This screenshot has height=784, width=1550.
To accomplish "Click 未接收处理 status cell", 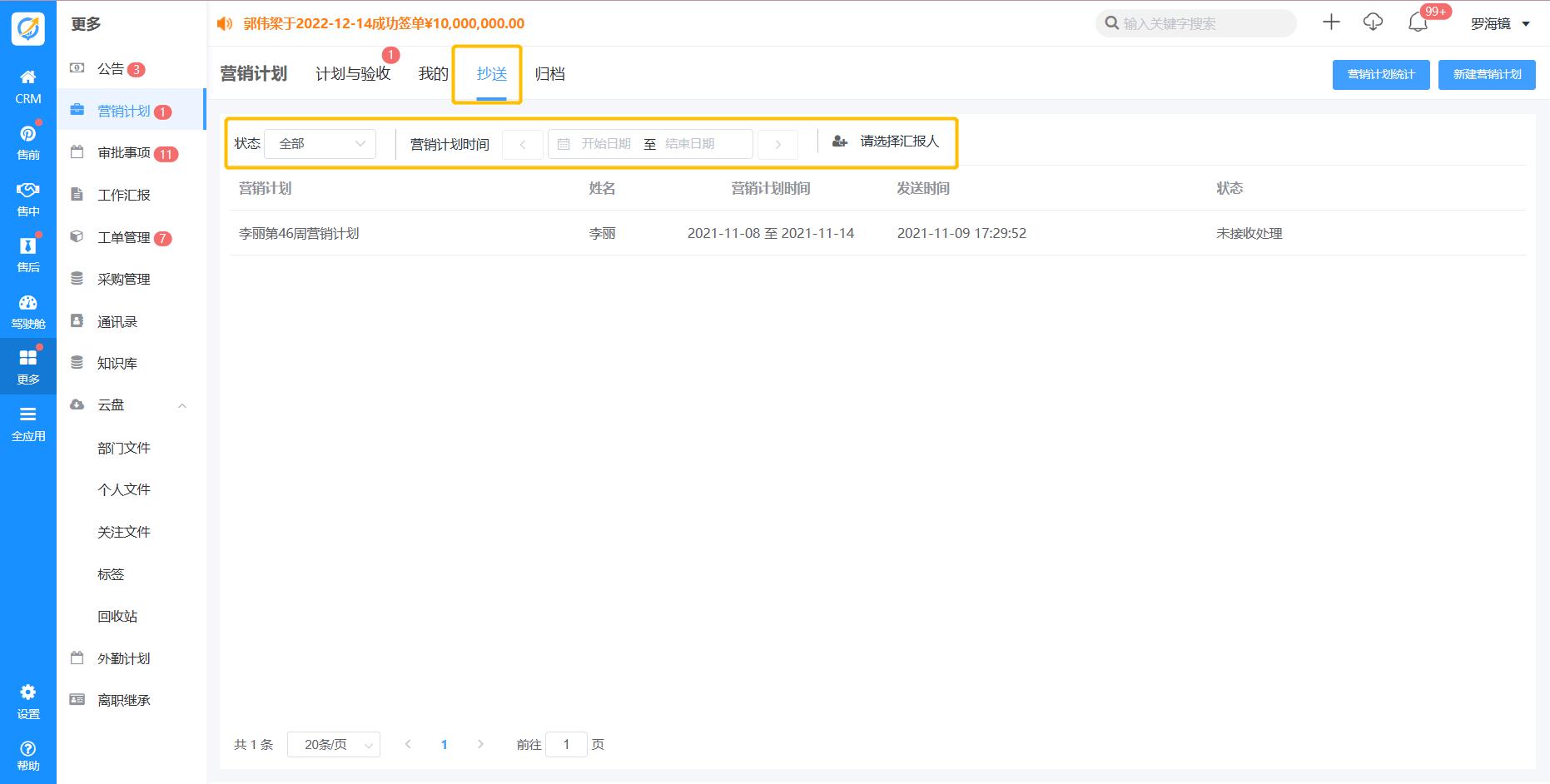I will coord(1249,234).
